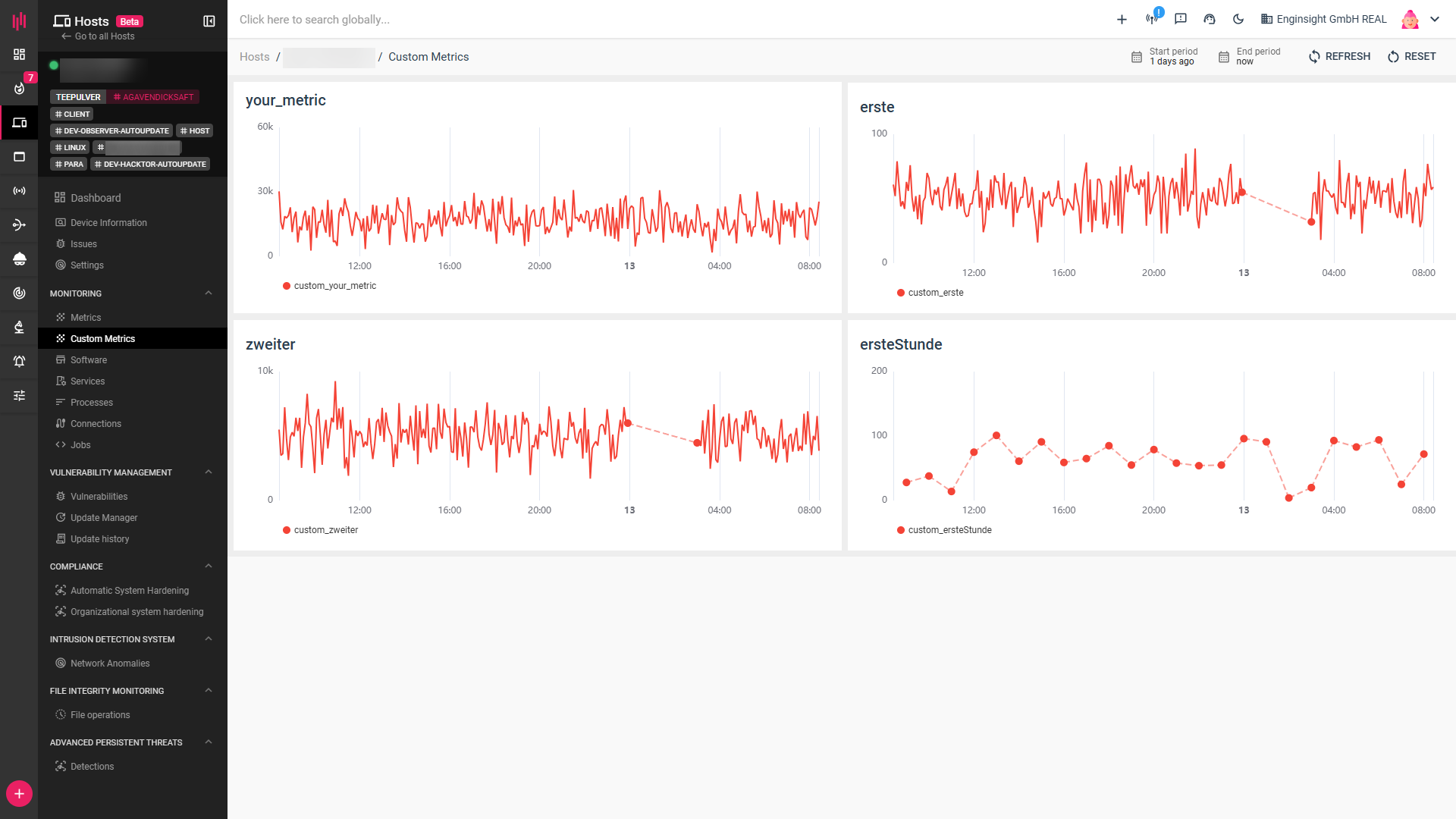Open the feedback chat icon
This screenshot has width=1456, height=819.
1181,19
